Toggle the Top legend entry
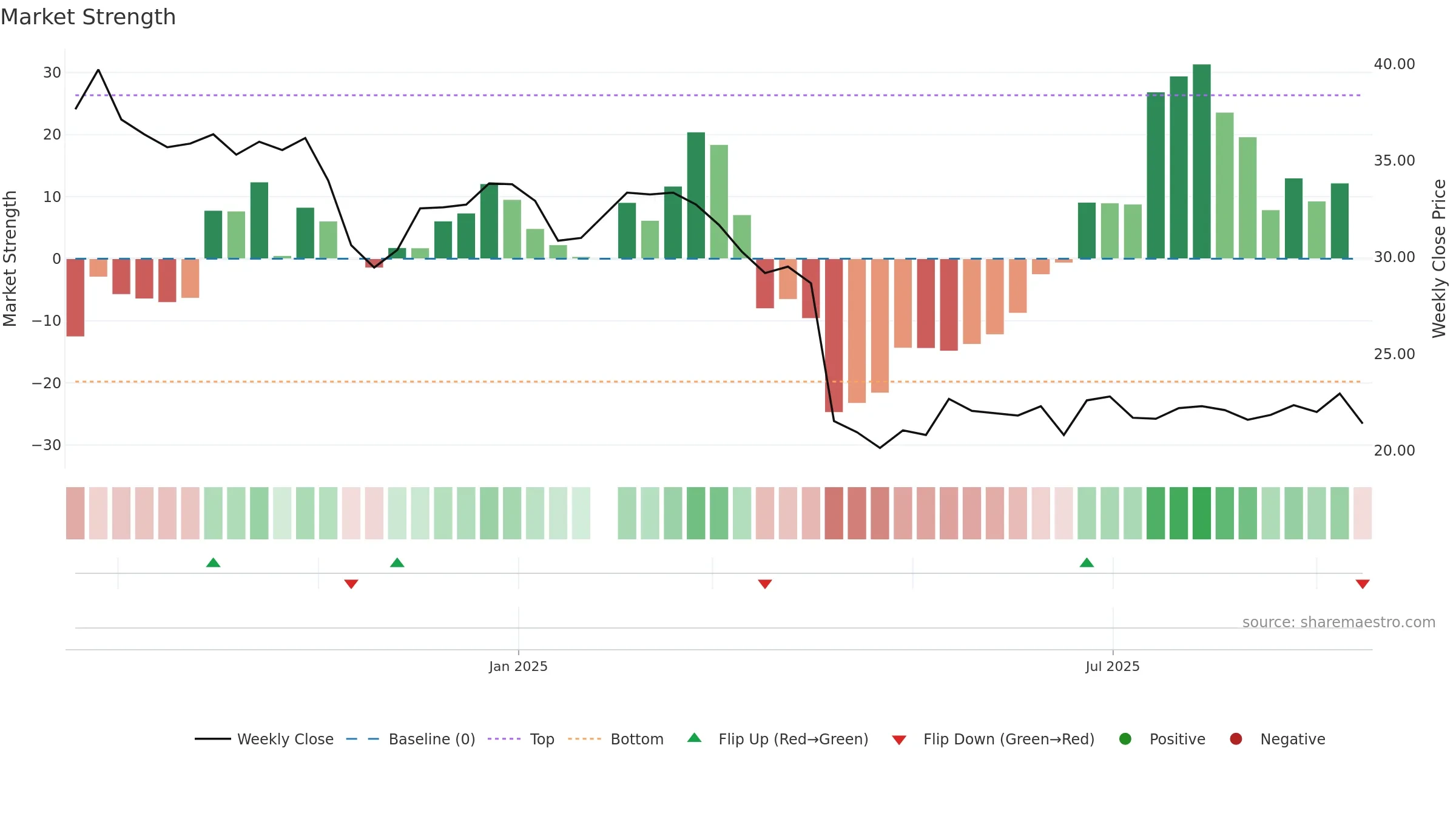Screen dimensions: 1456x819 521,739
